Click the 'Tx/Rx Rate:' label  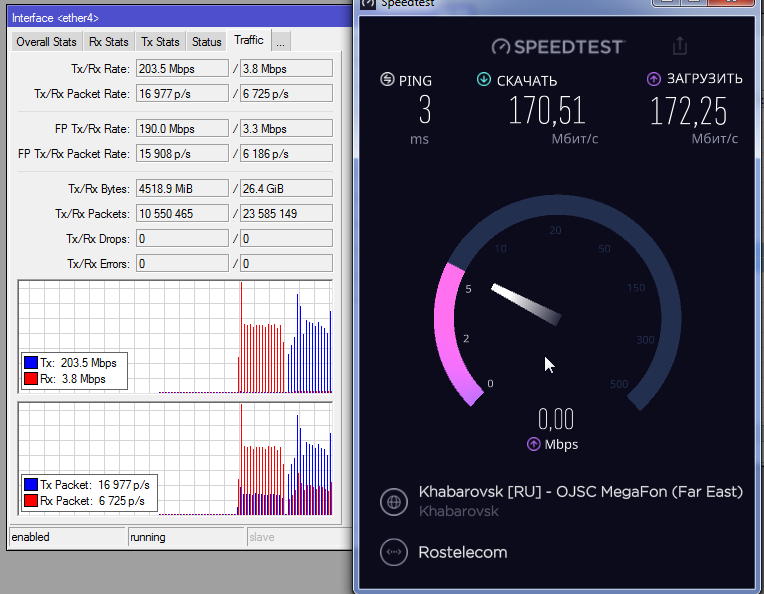(100, 69)
